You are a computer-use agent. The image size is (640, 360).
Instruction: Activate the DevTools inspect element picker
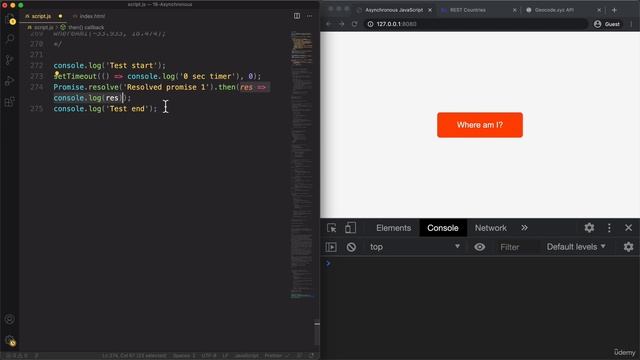coord(331,228)
